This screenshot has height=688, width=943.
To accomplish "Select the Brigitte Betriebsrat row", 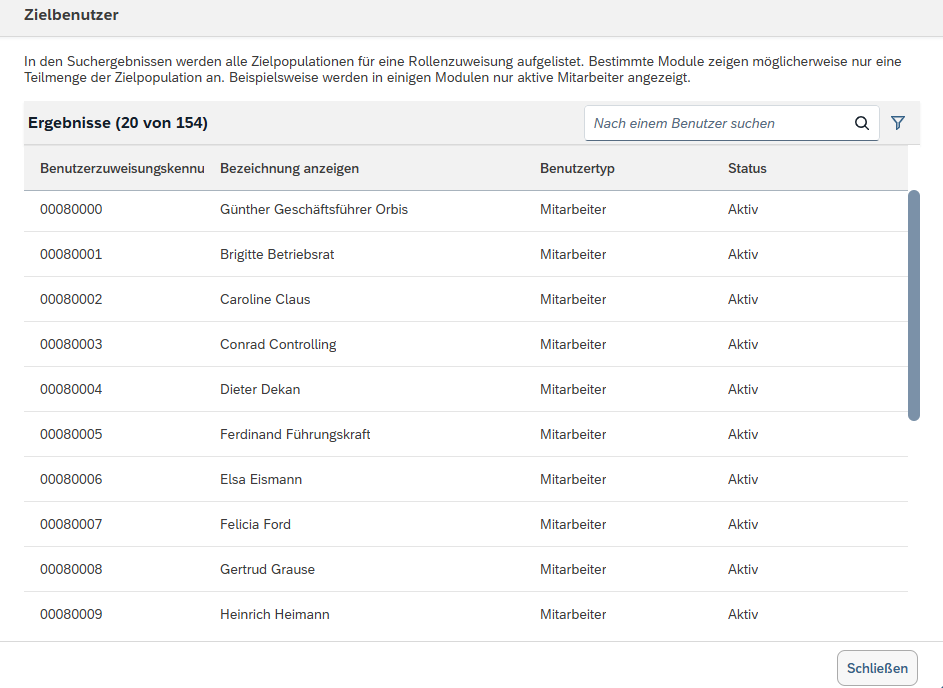I will point(277,254).
